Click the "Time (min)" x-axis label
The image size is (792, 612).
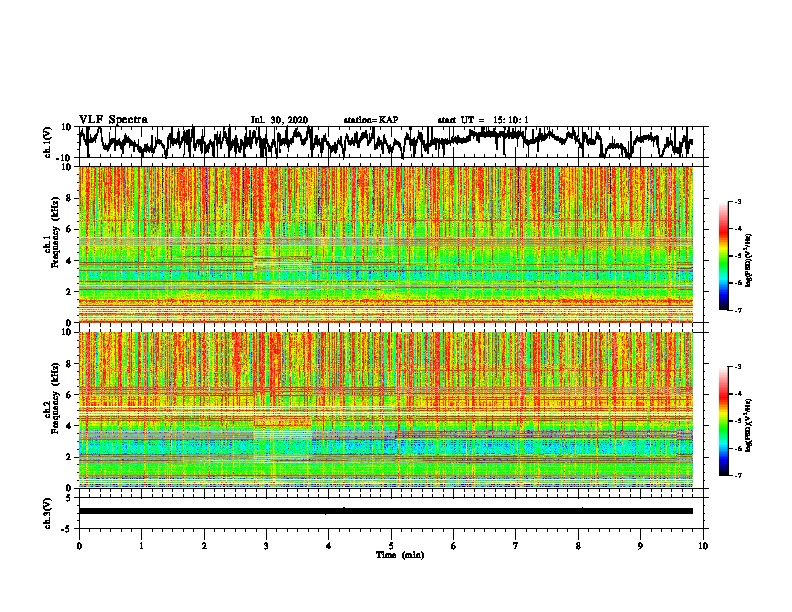coord(400,555)
